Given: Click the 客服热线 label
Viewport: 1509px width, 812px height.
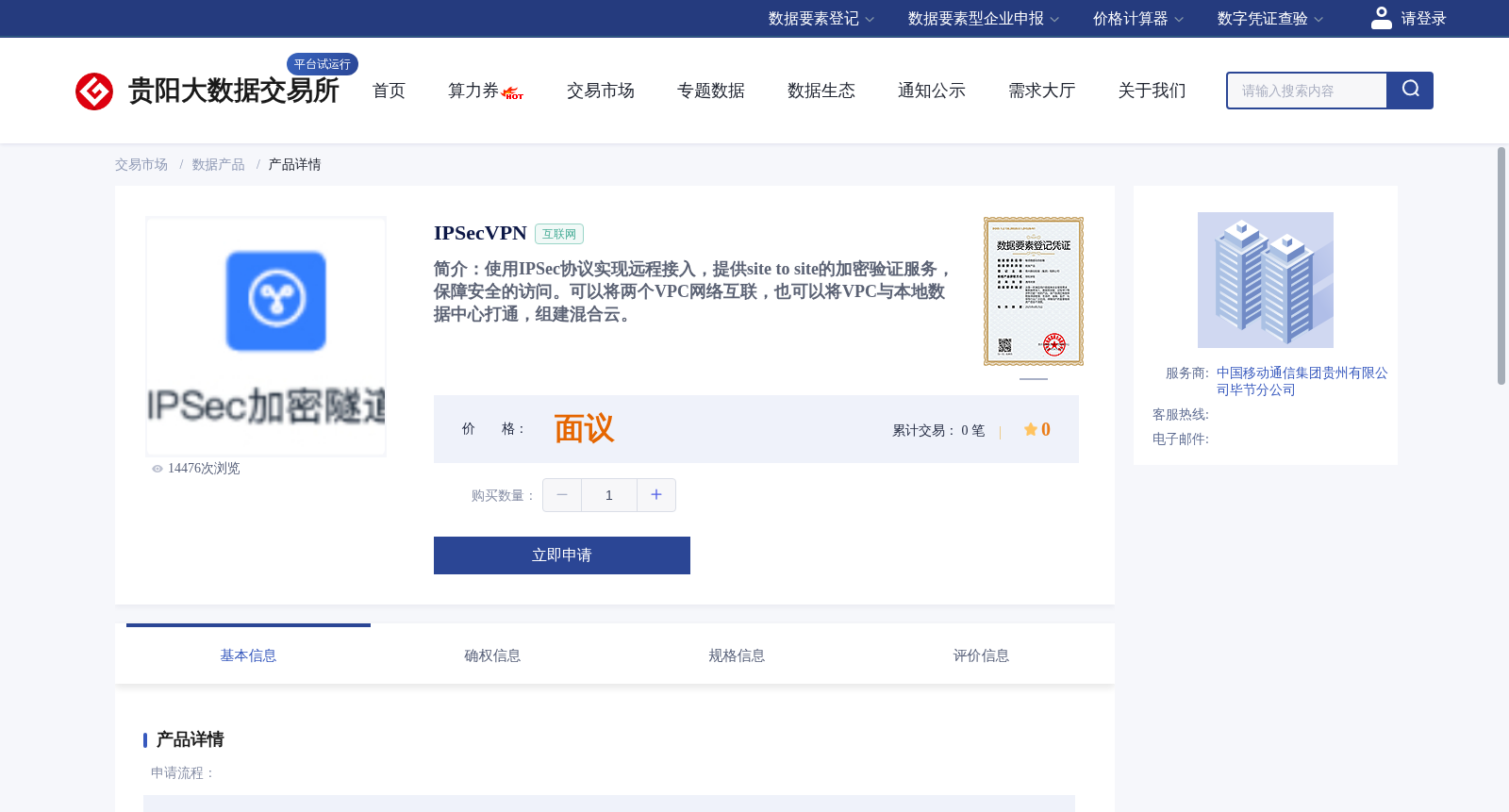Looking at the screenshot, I should (x=1181, y=415).
